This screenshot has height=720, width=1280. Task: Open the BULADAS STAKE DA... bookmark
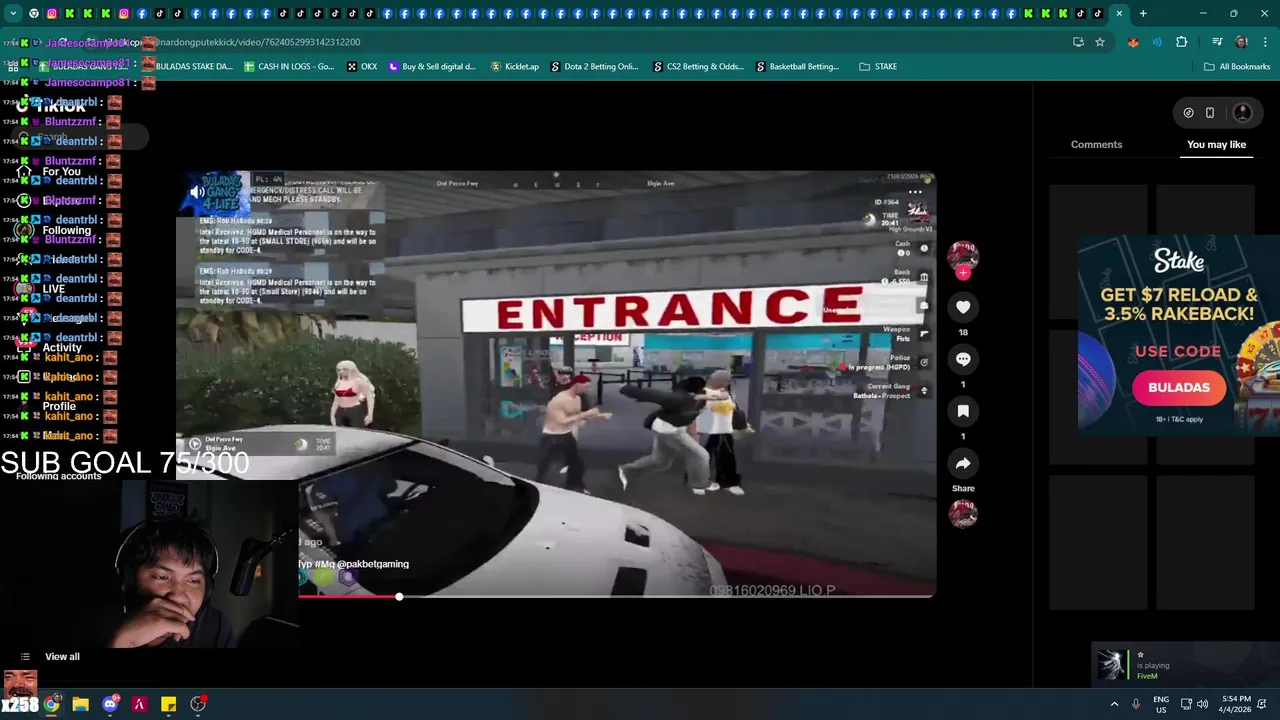(186, 67)
